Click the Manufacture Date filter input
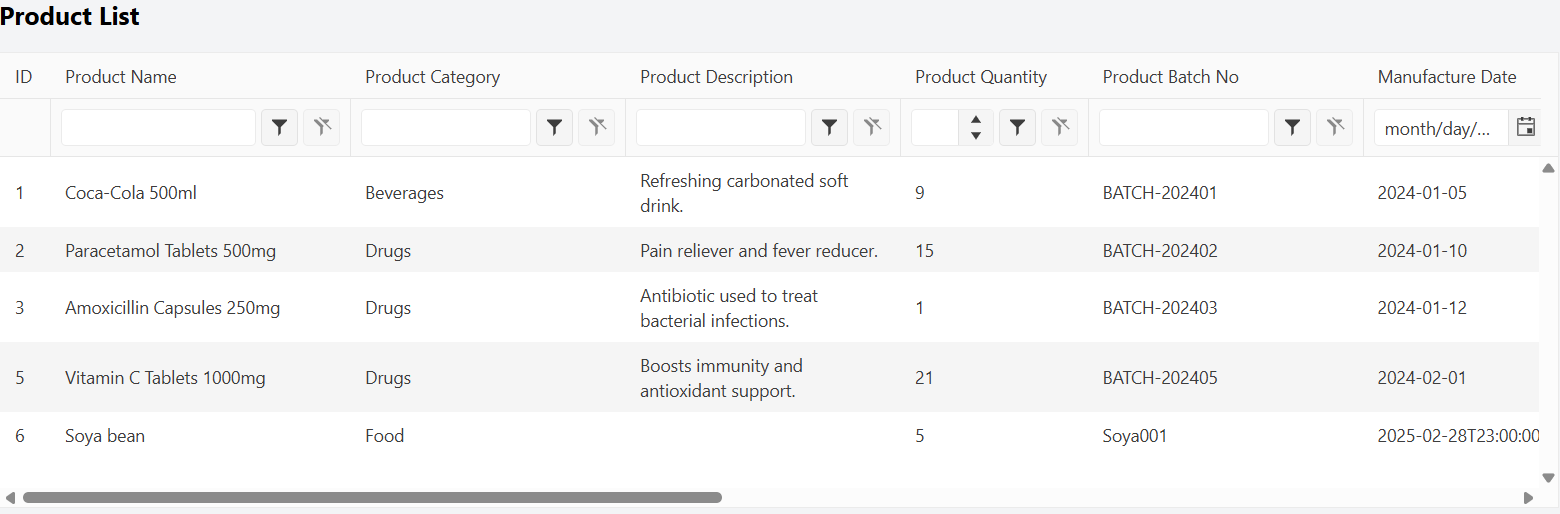This screenshot has width=1560, height=514. [x=1441, y=127]
